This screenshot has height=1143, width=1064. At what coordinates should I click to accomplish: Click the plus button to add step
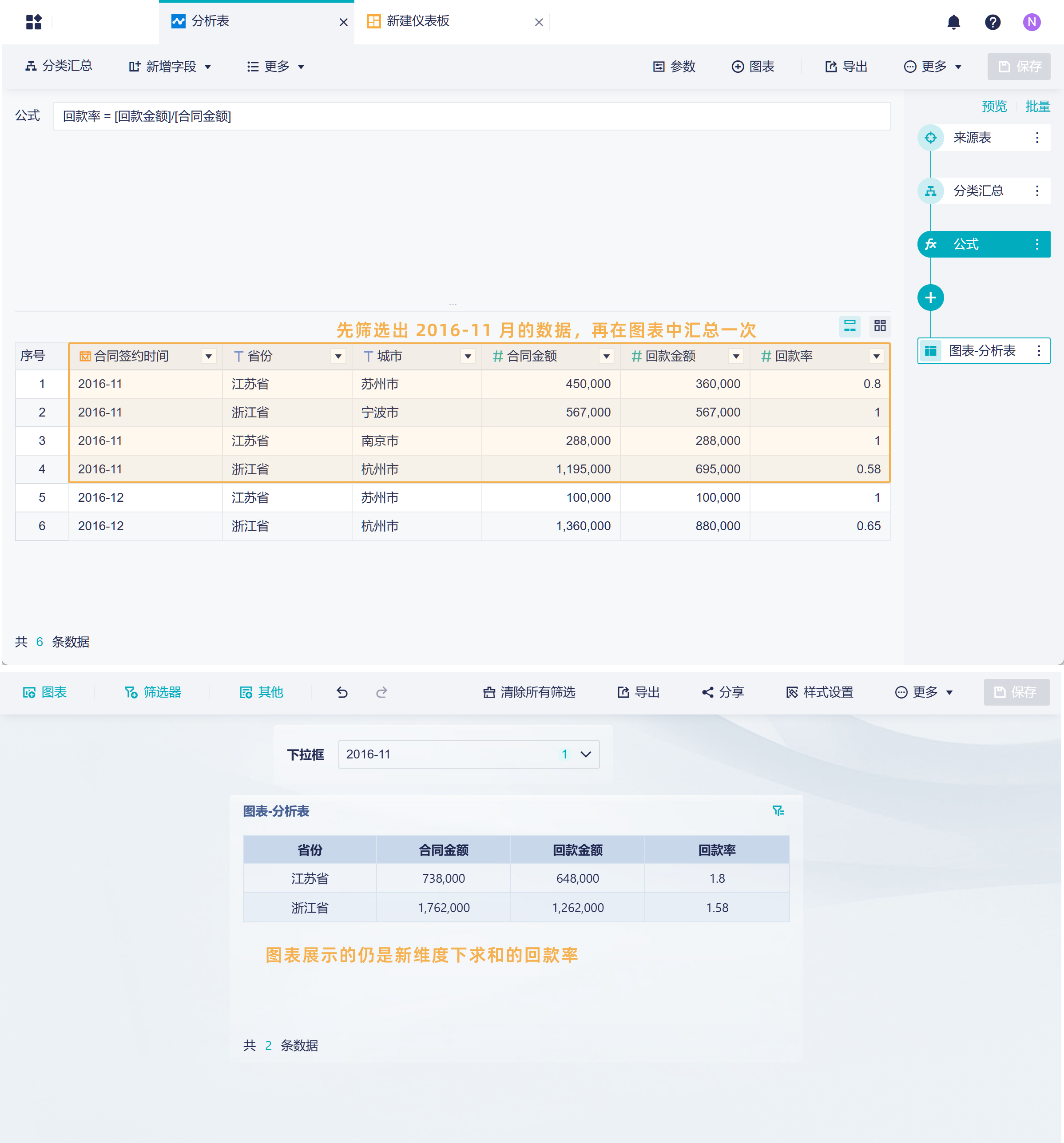tap(930, 297)
